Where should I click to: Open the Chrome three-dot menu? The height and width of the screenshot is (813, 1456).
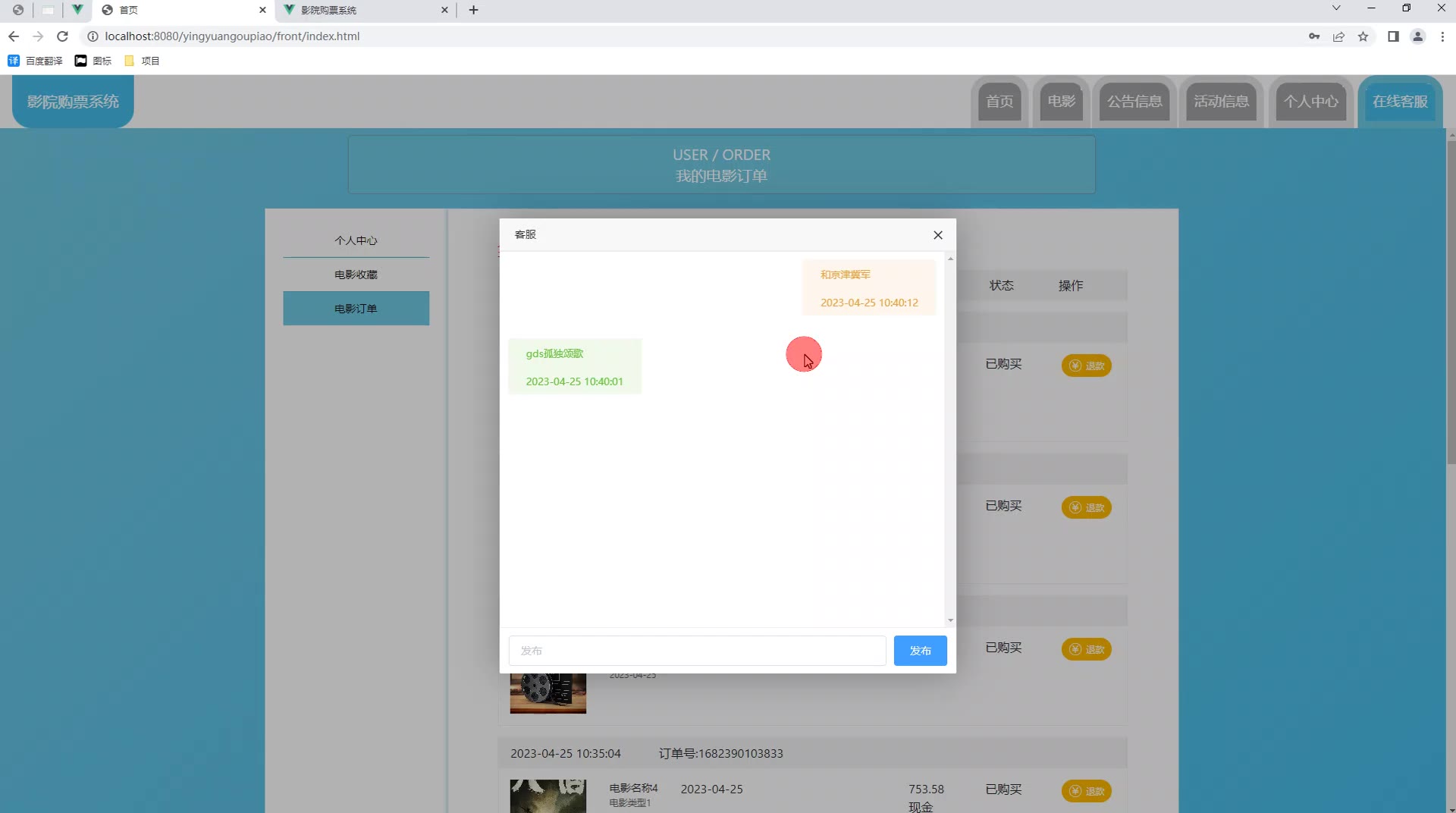click(1442, 36)
